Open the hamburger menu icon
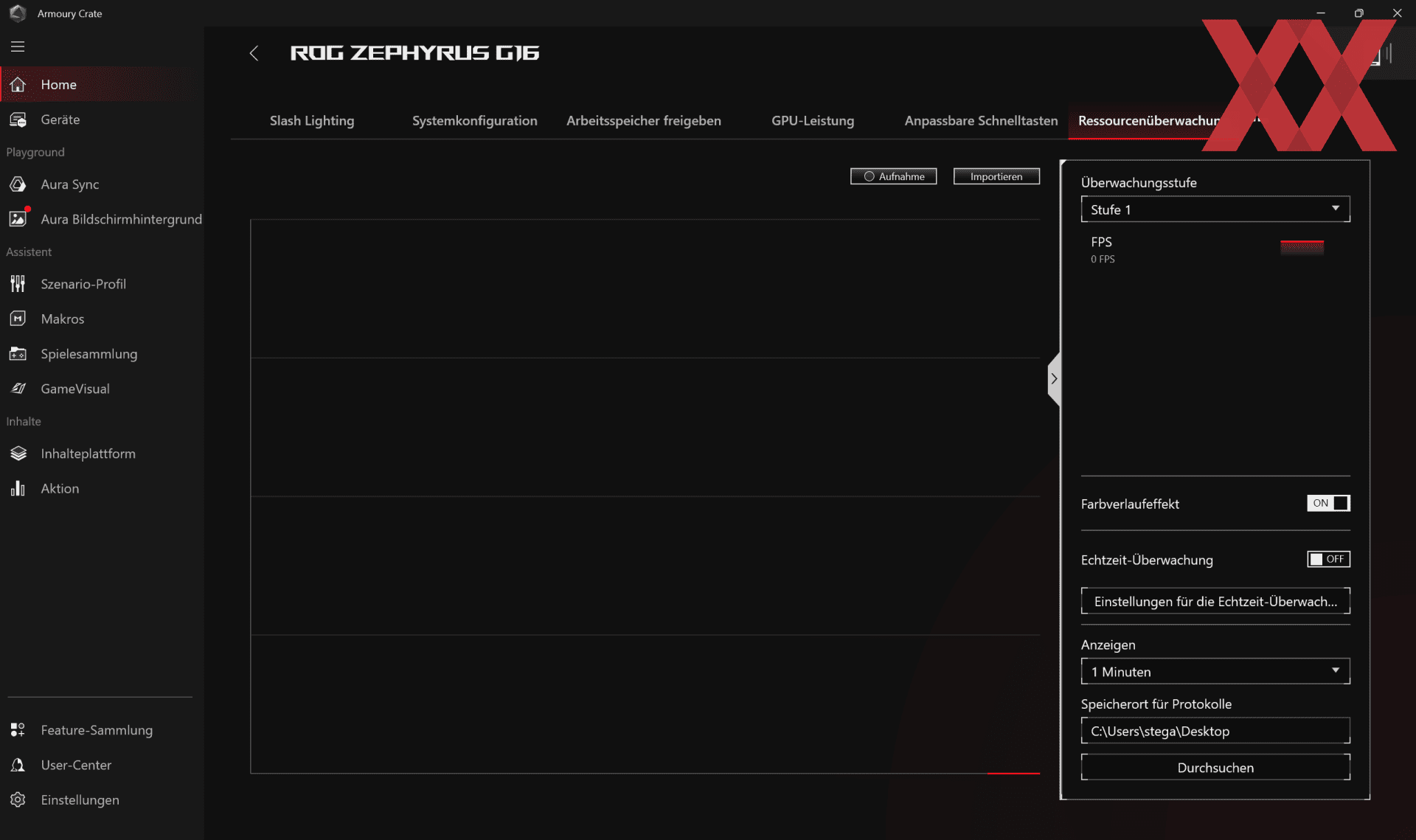This screenshot has height=840, width=1416. [18, 46]
